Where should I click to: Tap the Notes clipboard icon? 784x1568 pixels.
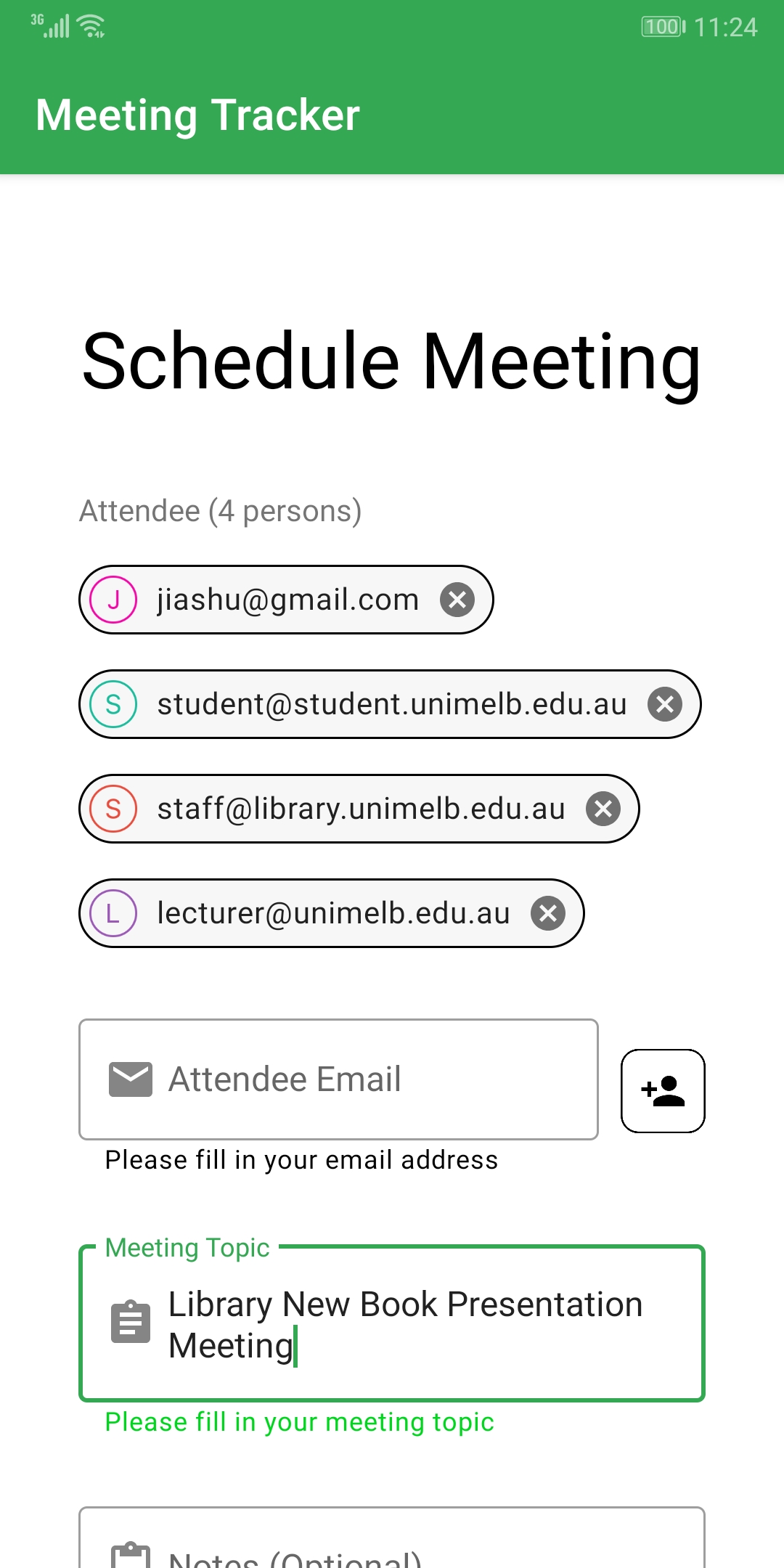pos(131,1555)
